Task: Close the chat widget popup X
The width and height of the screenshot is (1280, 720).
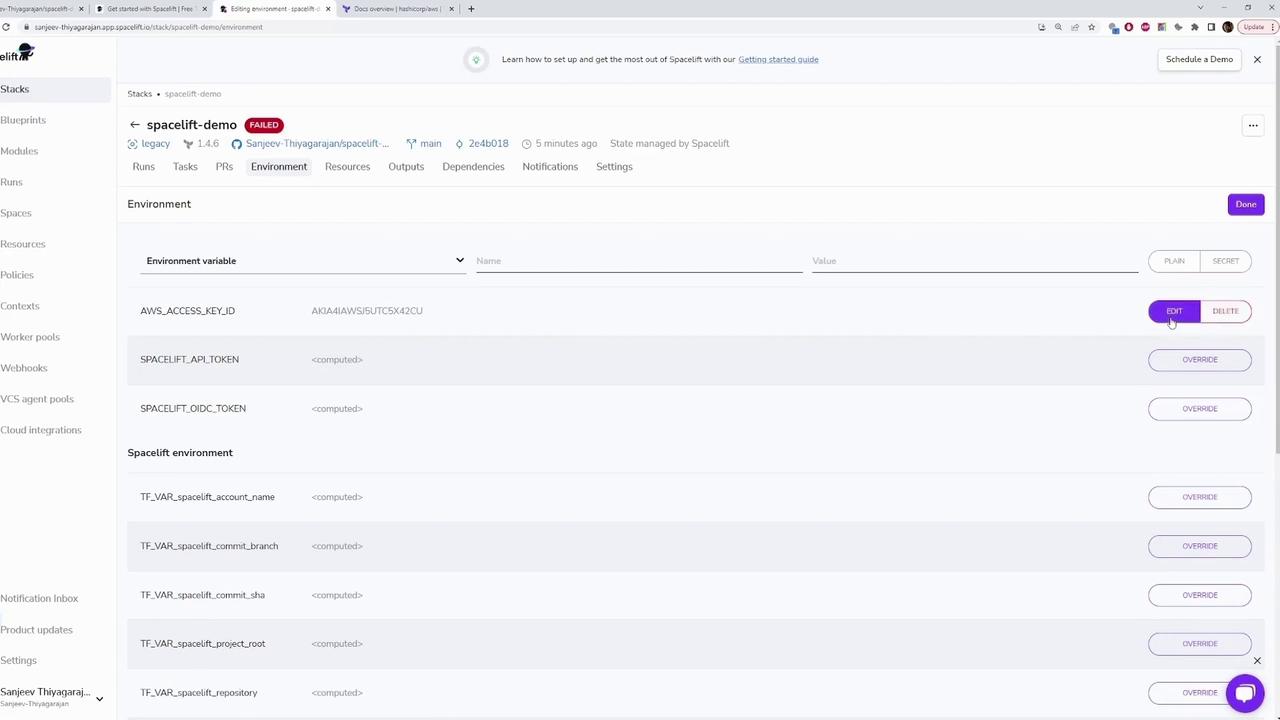Action: coord(1257,661)
